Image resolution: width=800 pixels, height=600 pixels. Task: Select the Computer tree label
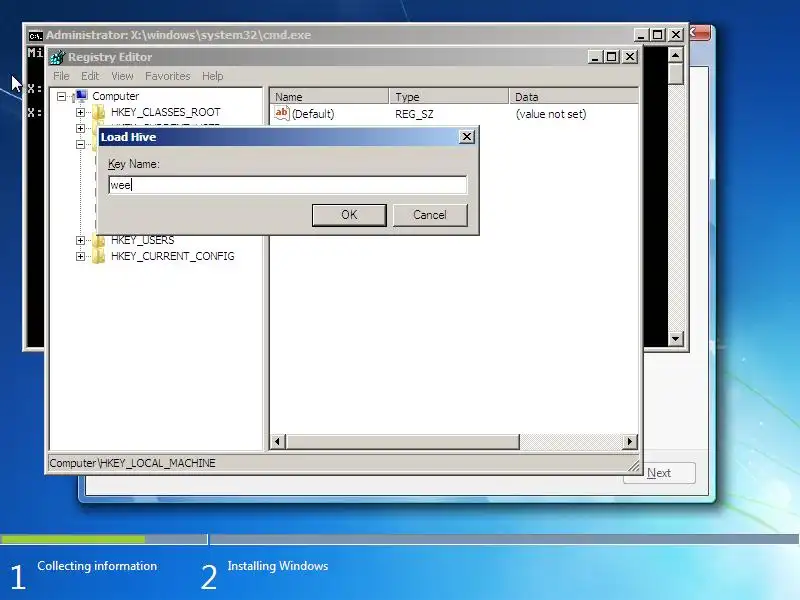pos(115,96)
